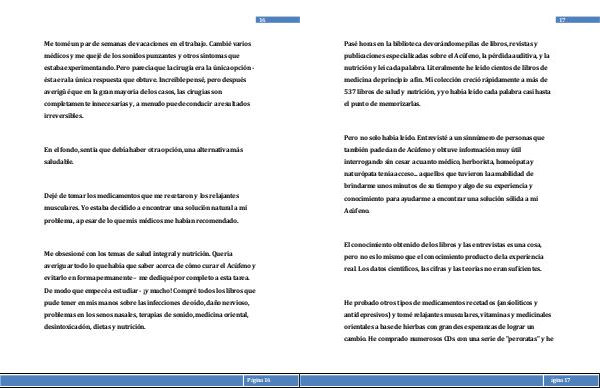Place cursor in paragraph 'Pero no solo había leído'
Viewport: 600px width, 388px height.
tap(444, 174)
